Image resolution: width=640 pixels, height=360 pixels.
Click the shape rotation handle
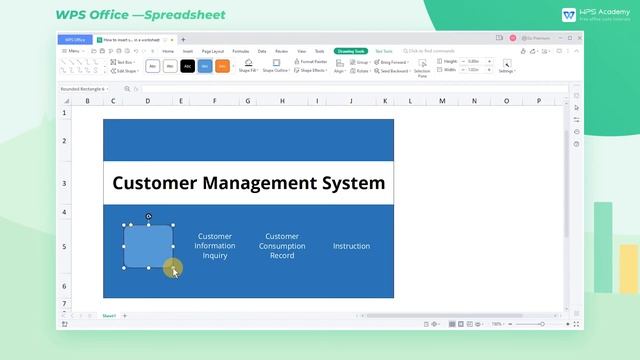point(149,216)
